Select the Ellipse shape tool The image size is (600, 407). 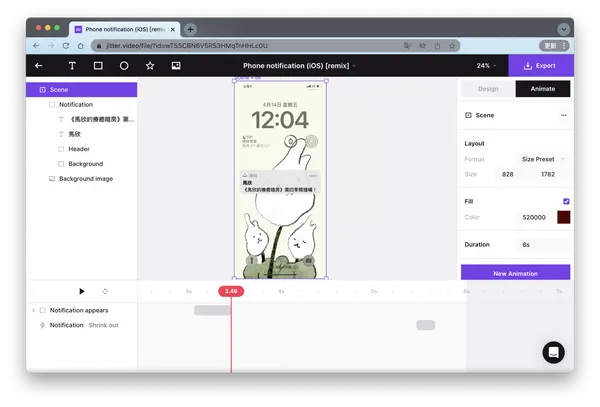124,66
